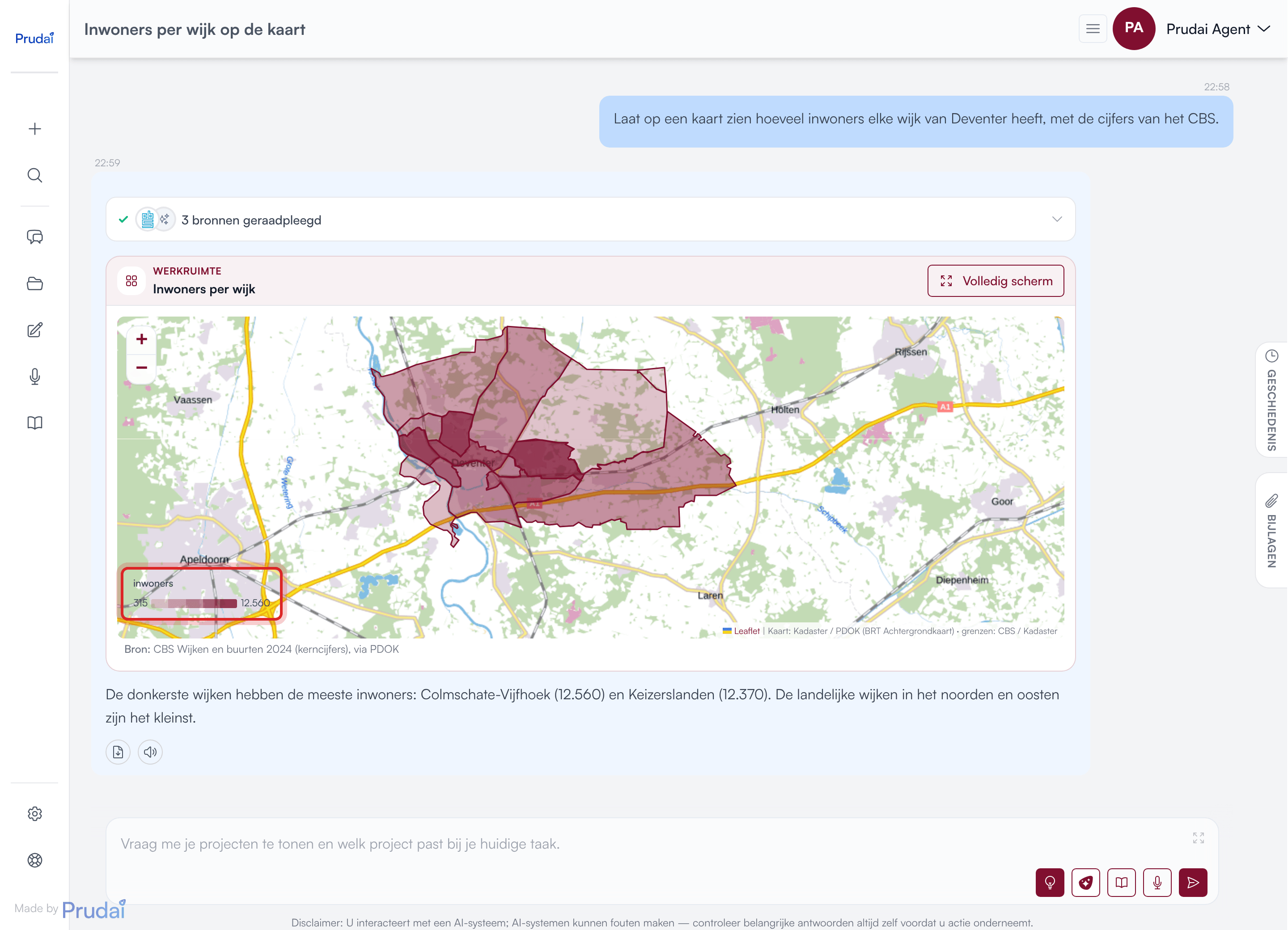Download the response with document icon

click(x=118, y=752)
